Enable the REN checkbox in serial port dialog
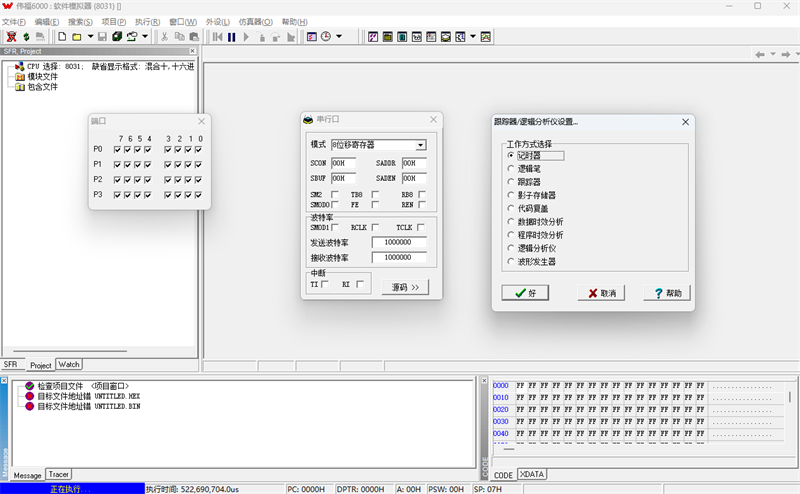This screenshot has height=494, width=800. (x=422, y=205)
